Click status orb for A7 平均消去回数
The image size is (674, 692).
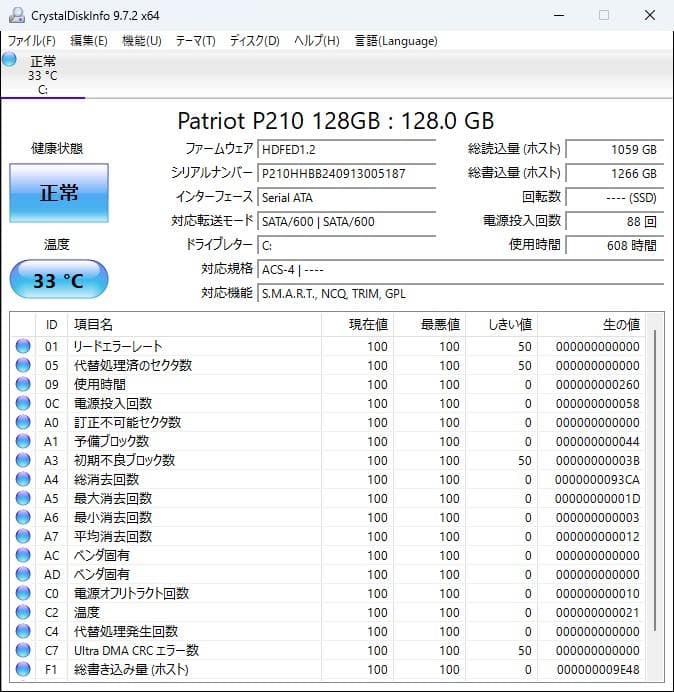23,536
